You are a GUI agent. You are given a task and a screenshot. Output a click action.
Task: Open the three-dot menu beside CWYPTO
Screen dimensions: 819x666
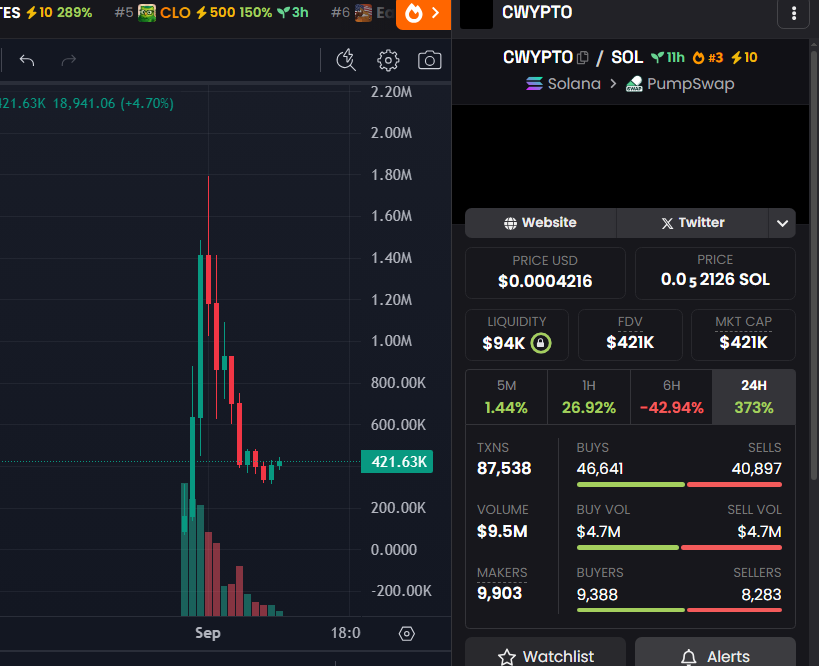(793, 13)
